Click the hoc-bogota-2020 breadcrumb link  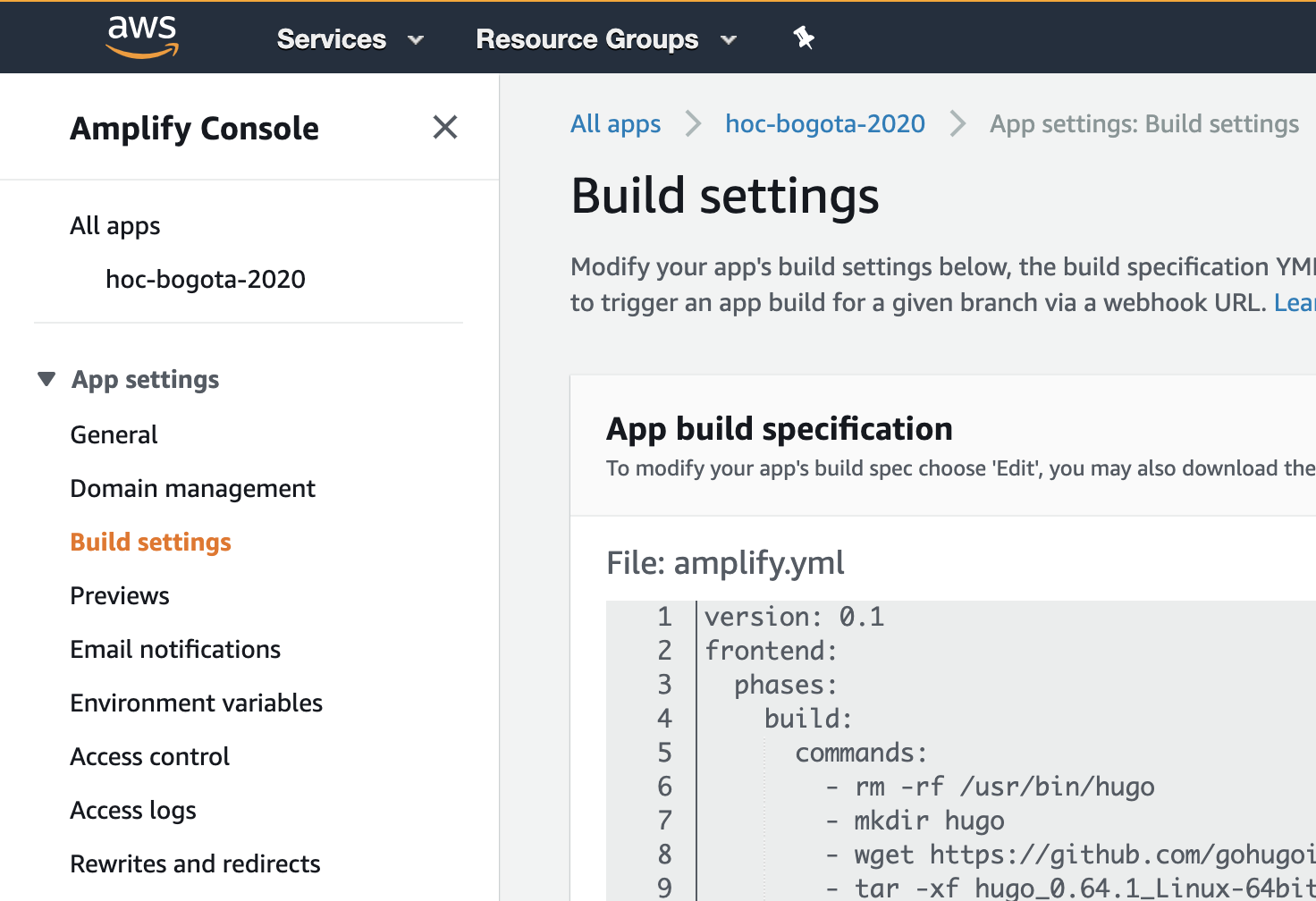(x=824, y=123)
